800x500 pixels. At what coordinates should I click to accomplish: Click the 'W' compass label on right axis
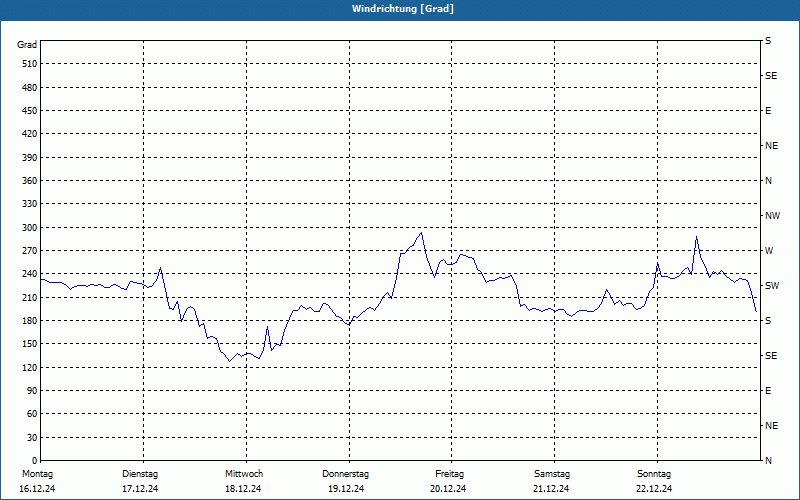pyautogui.click(x=769, y=251)
